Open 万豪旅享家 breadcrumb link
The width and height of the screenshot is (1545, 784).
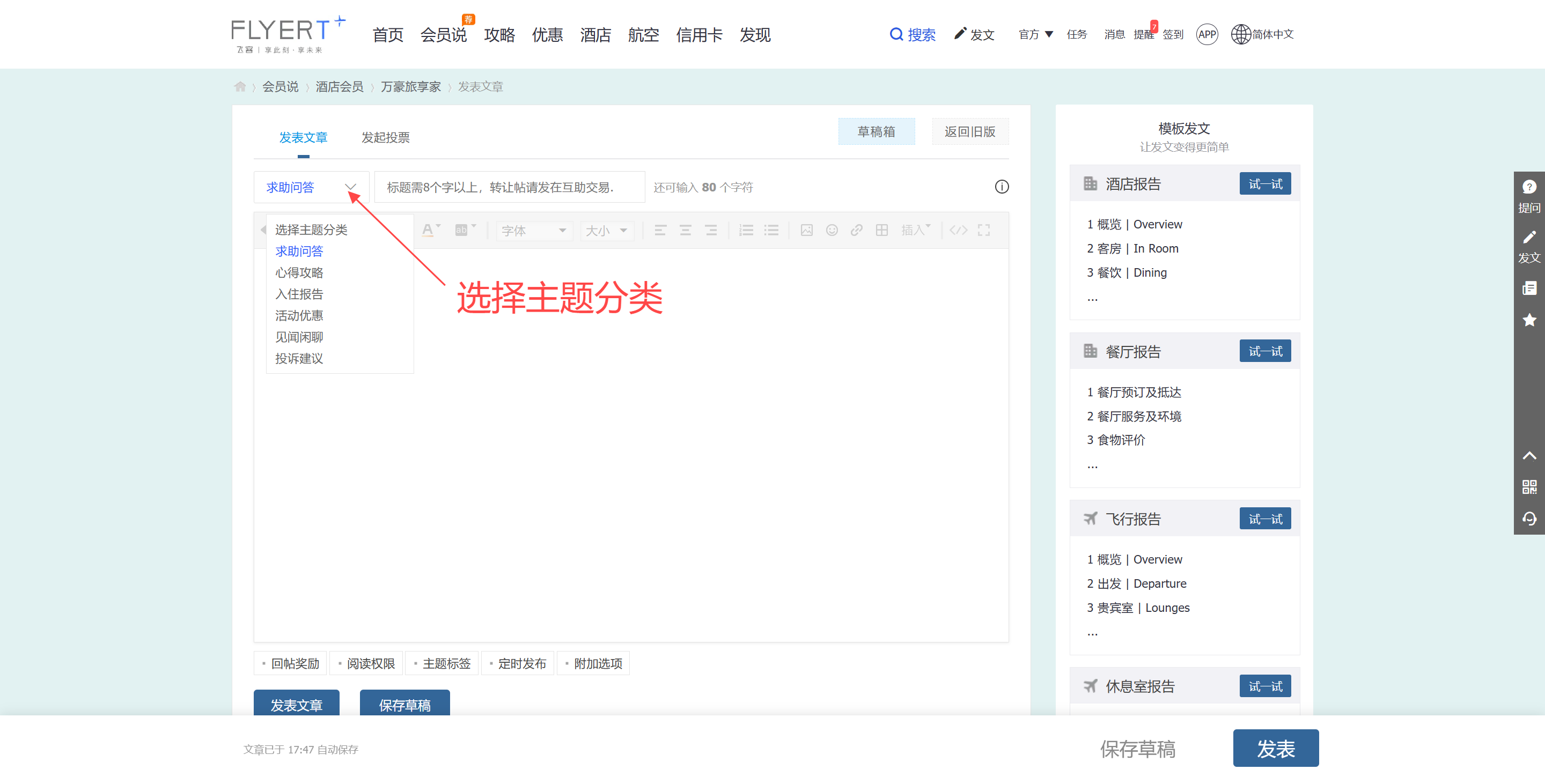411,86
